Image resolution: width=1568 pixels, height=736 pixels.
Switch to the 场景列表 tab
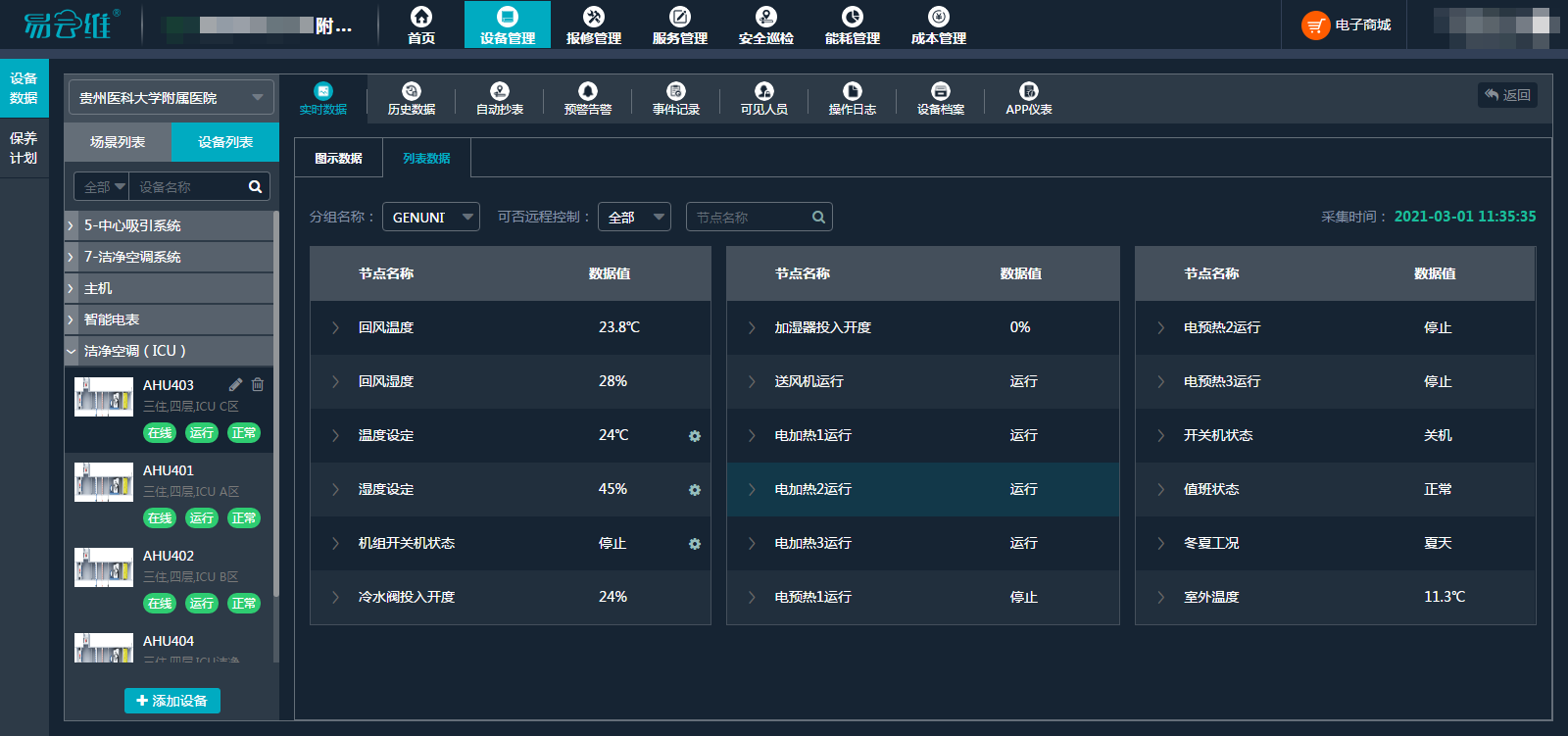pos(118,142)
